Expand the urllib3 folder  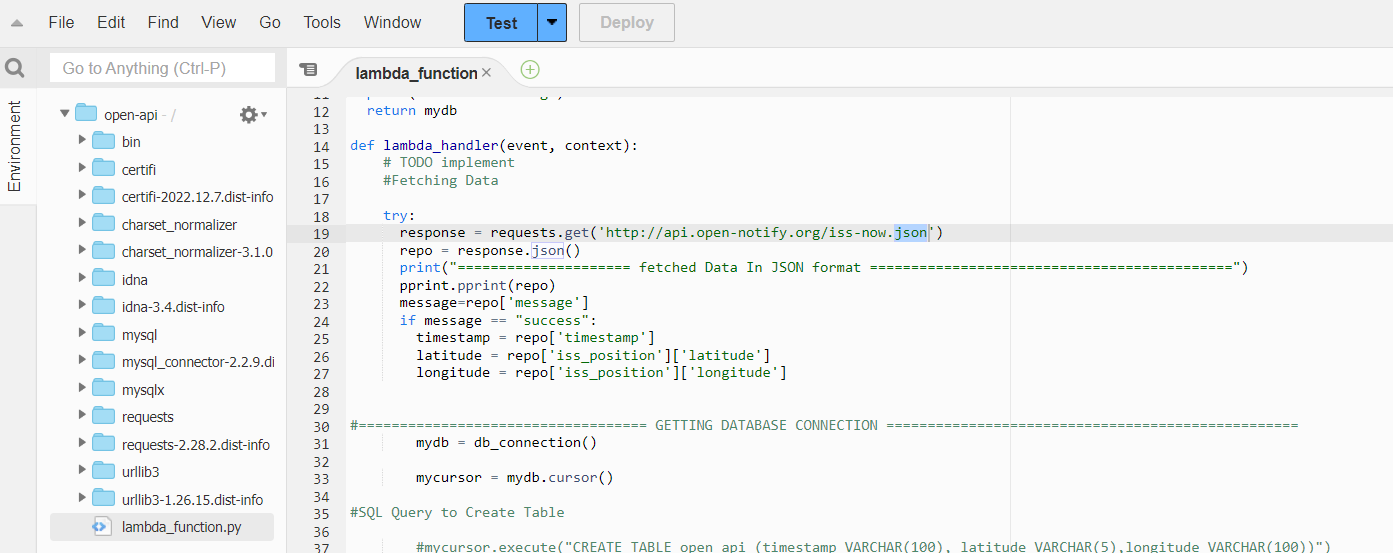pos(82,471)
